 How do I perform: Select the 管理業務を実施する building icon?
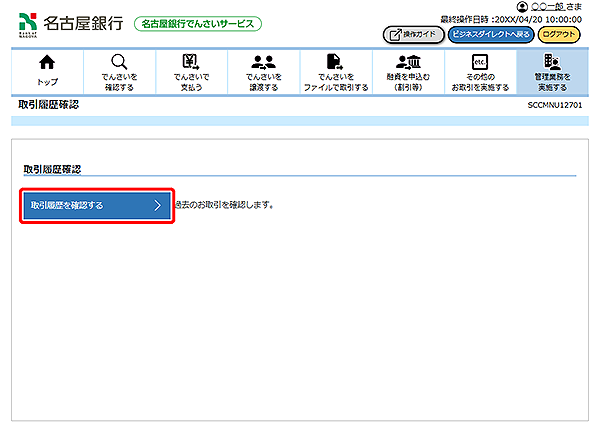(x=551, y=62)
